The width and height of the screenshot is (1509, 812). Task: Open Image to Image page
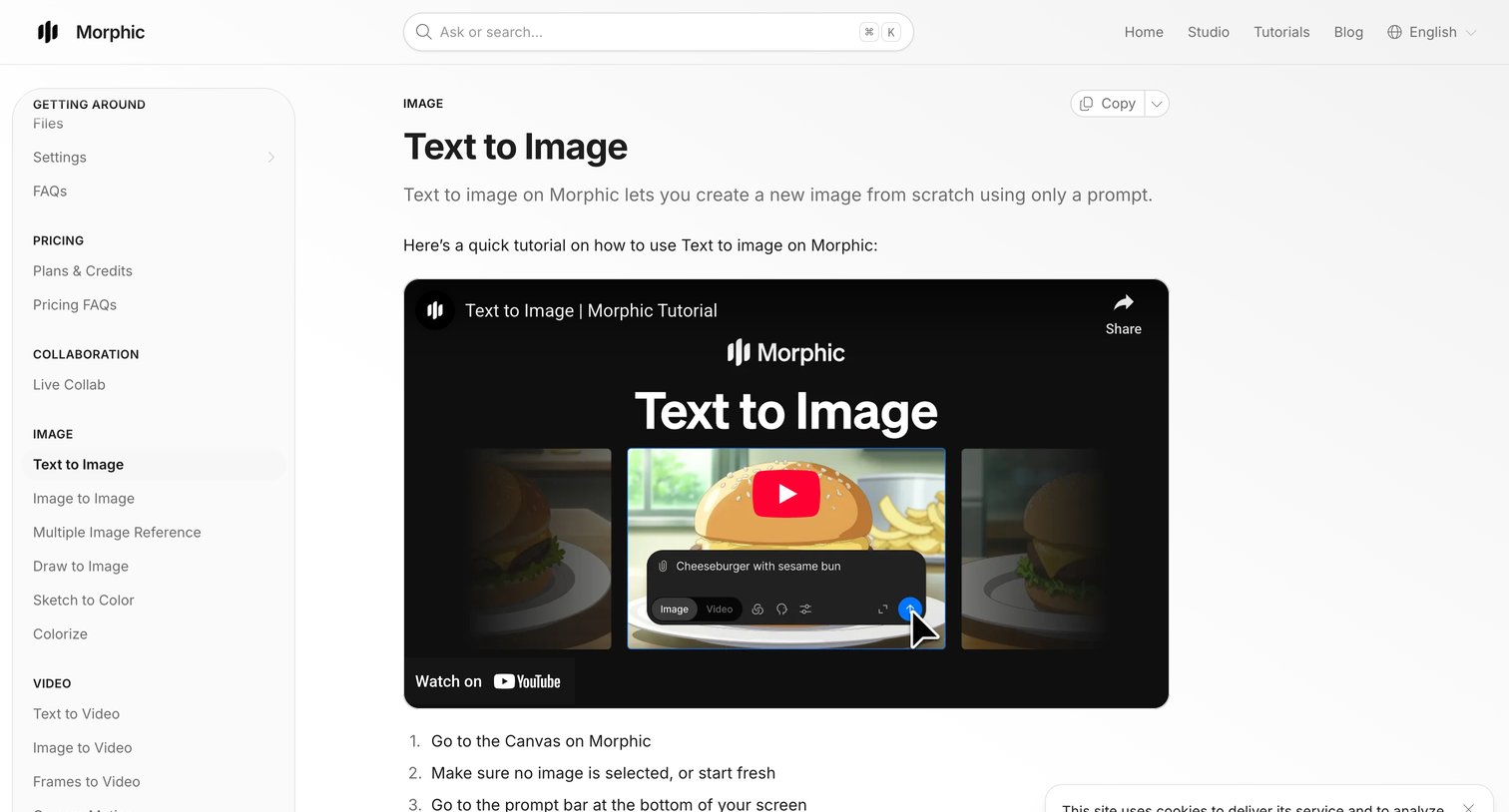[x=84, y=499]
